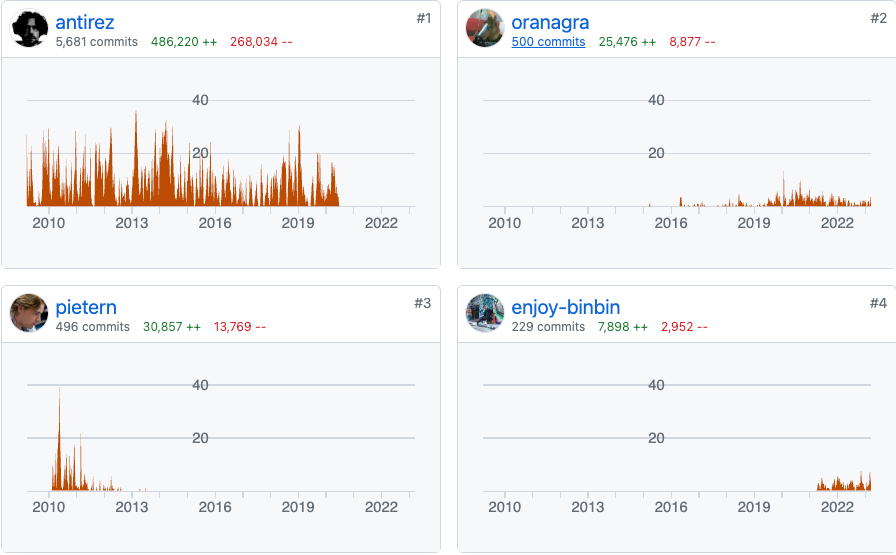This screenshot has width=896, height=555.
Task: Click the #1 rank label
Action: pos(423,18)
